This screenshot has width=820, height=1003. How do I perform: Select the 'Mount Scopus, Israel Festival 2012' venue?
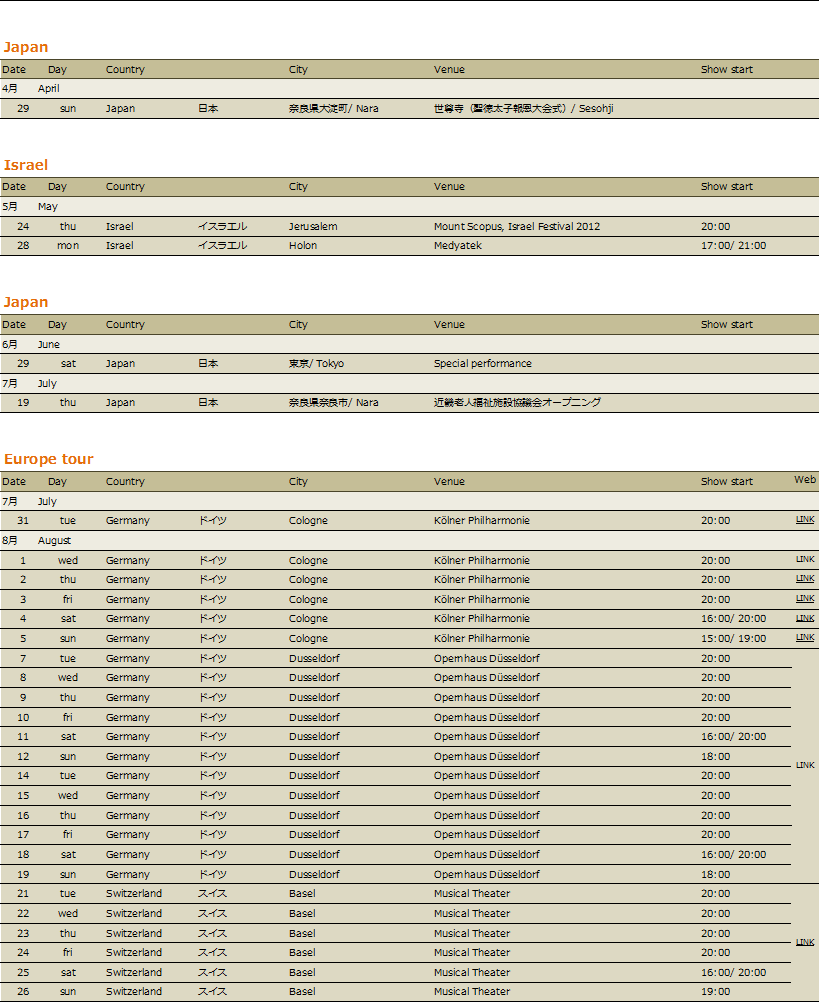[517, 226]
